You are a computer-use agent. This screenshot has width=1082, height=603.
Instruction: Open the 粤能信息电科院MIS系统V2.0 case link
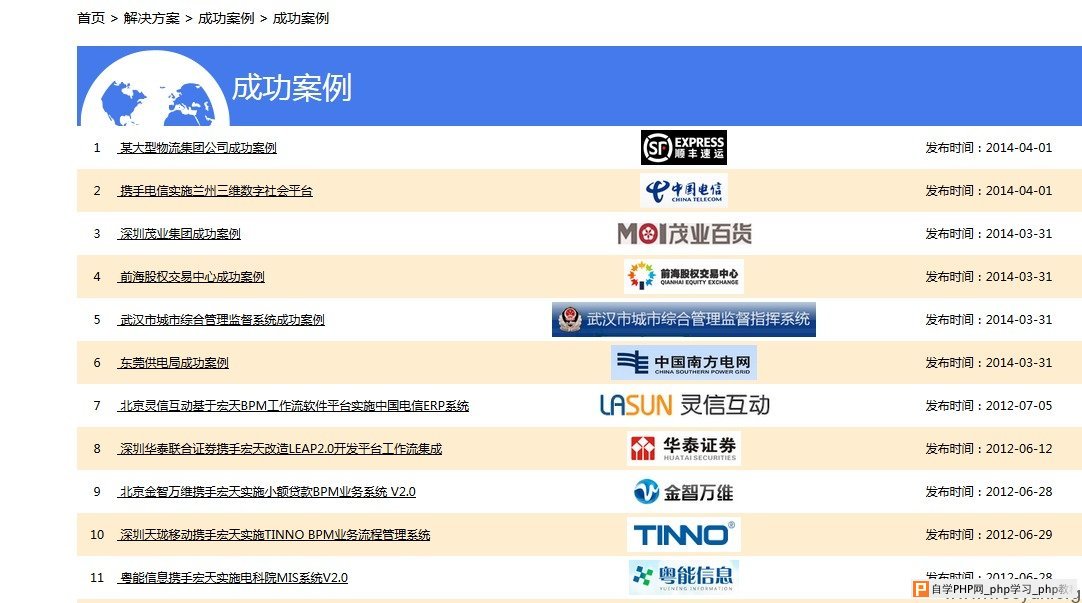click(x=233, y=577)
